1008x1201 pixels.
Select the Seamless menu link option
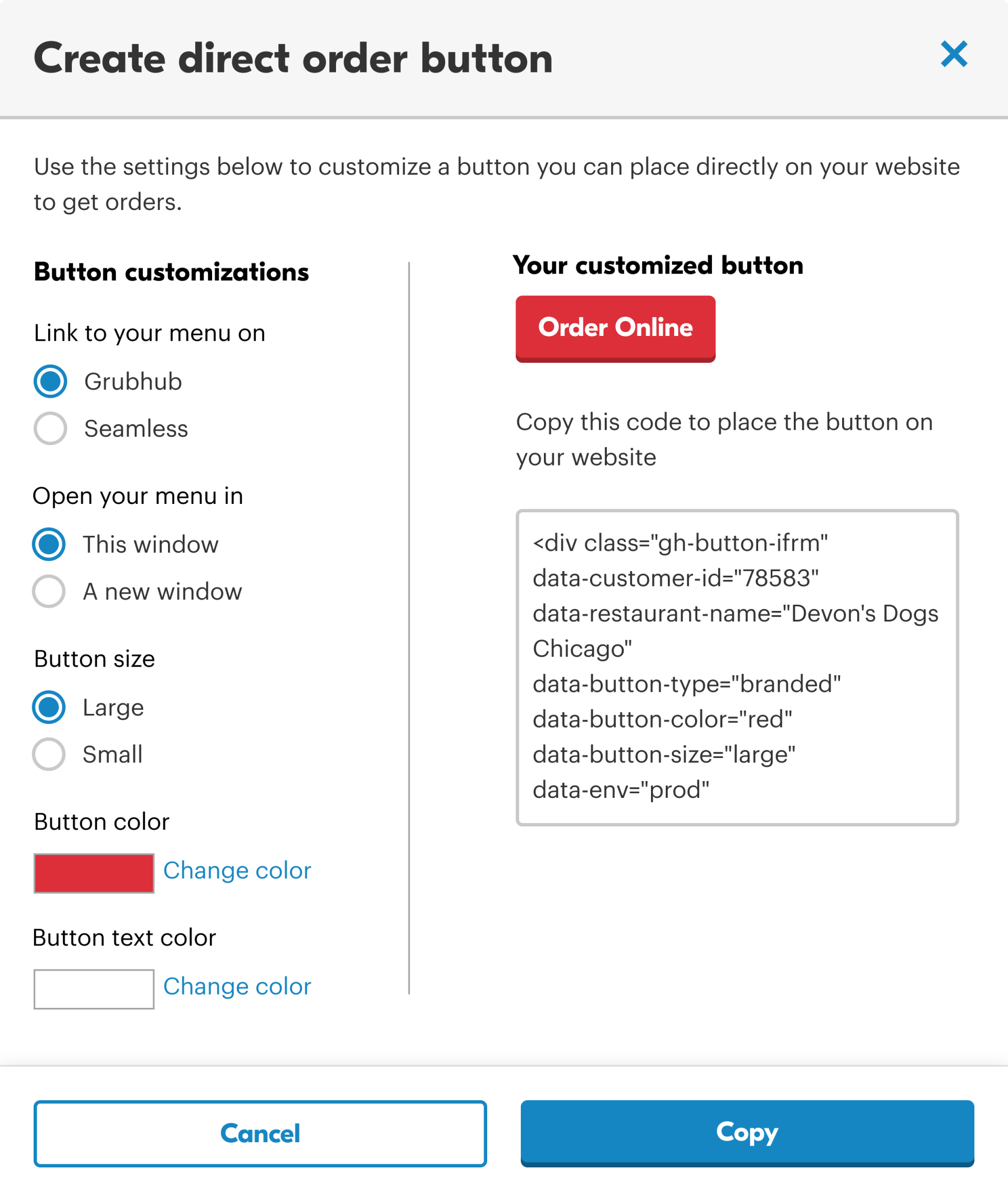point(50,428)
